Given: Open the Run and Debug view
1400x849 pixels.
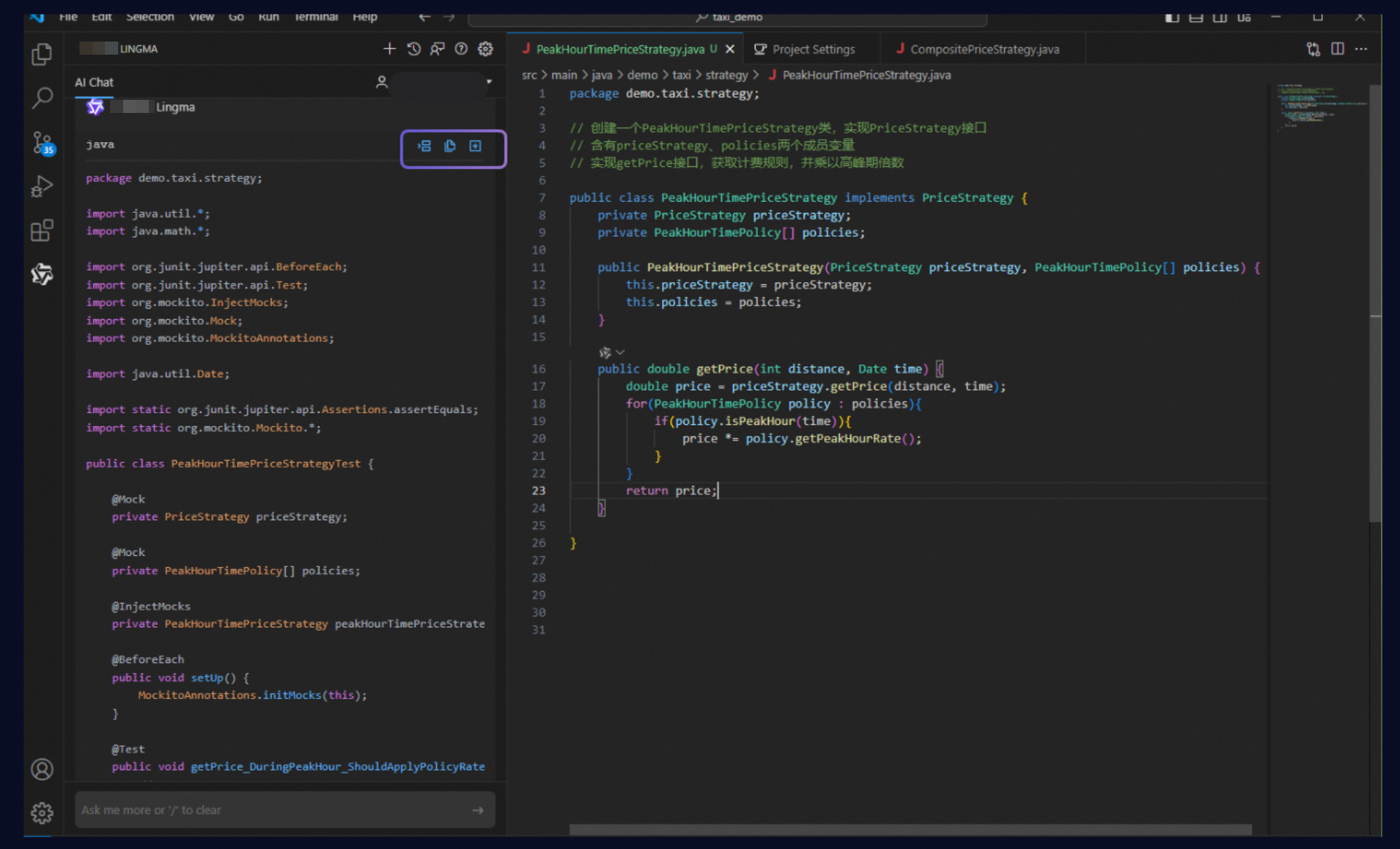Looking at the screenshot, I should [42, 187].
